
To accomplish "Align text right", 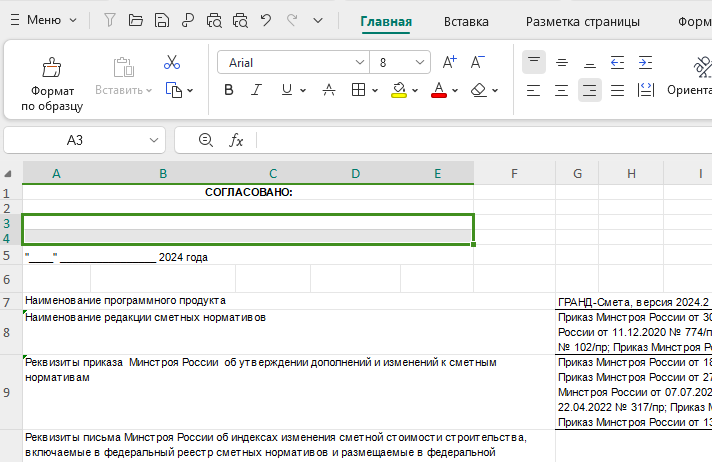I will (590, 90).
